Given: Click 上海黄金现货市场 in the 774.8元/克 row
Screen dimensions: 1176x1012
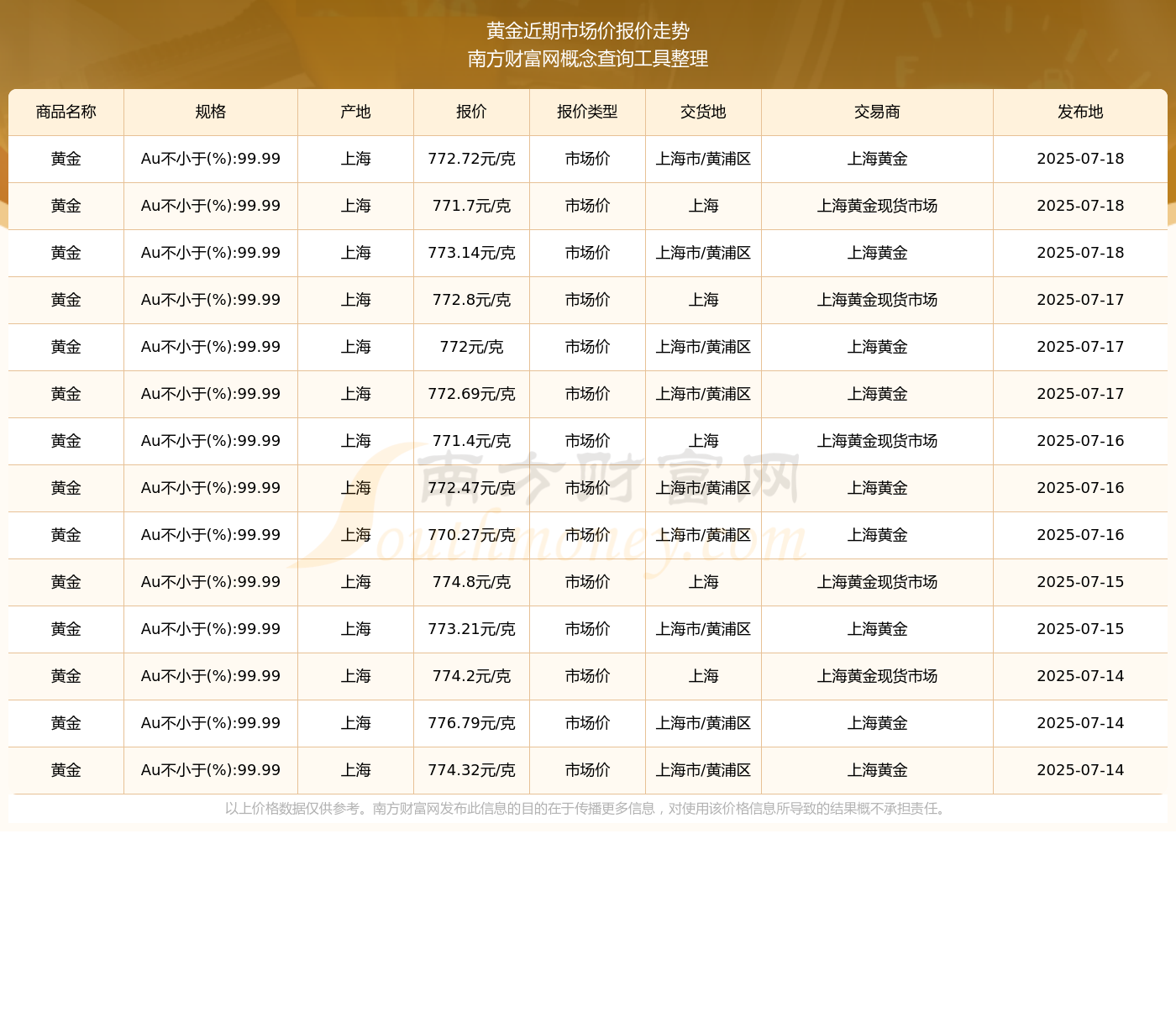Looking at the screenshot, I should click(878, 582).
